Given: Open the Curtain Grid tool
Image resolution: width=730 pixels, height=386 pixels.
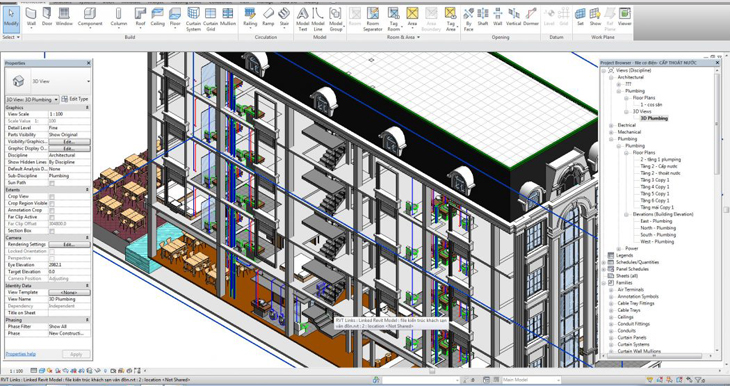Looking at the screenshot, I should tap(210, 19).
